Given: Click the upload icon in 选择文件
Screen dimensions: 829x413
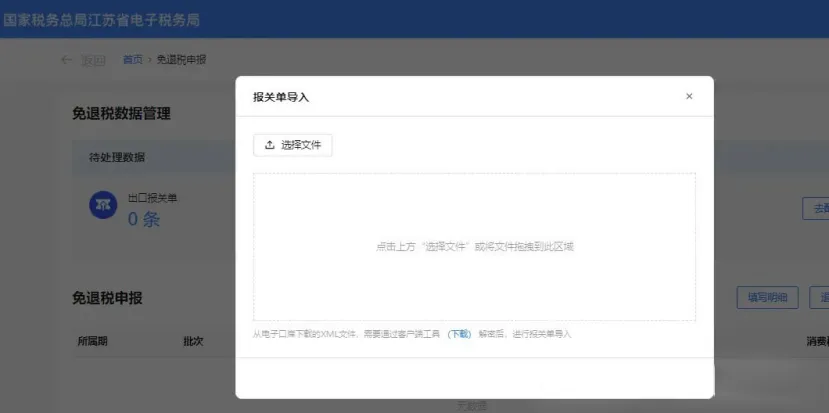Looking at the screenshot, I should point(270,145).
